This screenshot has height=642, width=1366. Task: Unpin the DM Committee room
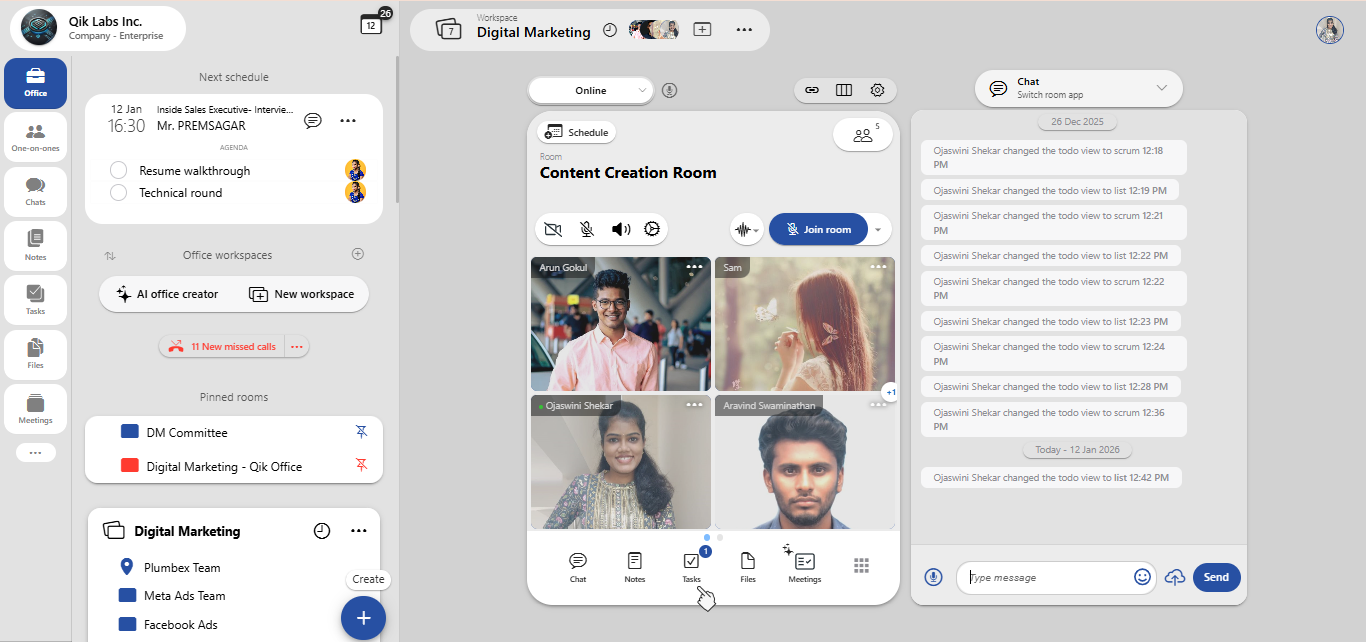coord(362,432)
